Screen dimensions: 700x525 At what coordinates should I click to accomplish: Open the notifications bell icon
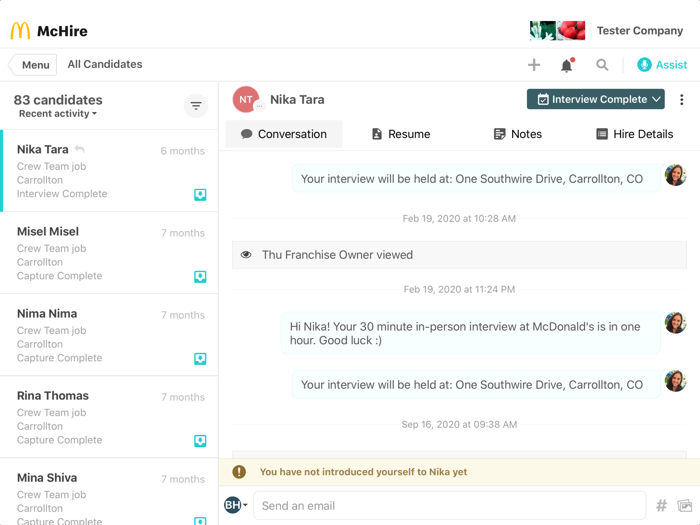click(567, 65)
